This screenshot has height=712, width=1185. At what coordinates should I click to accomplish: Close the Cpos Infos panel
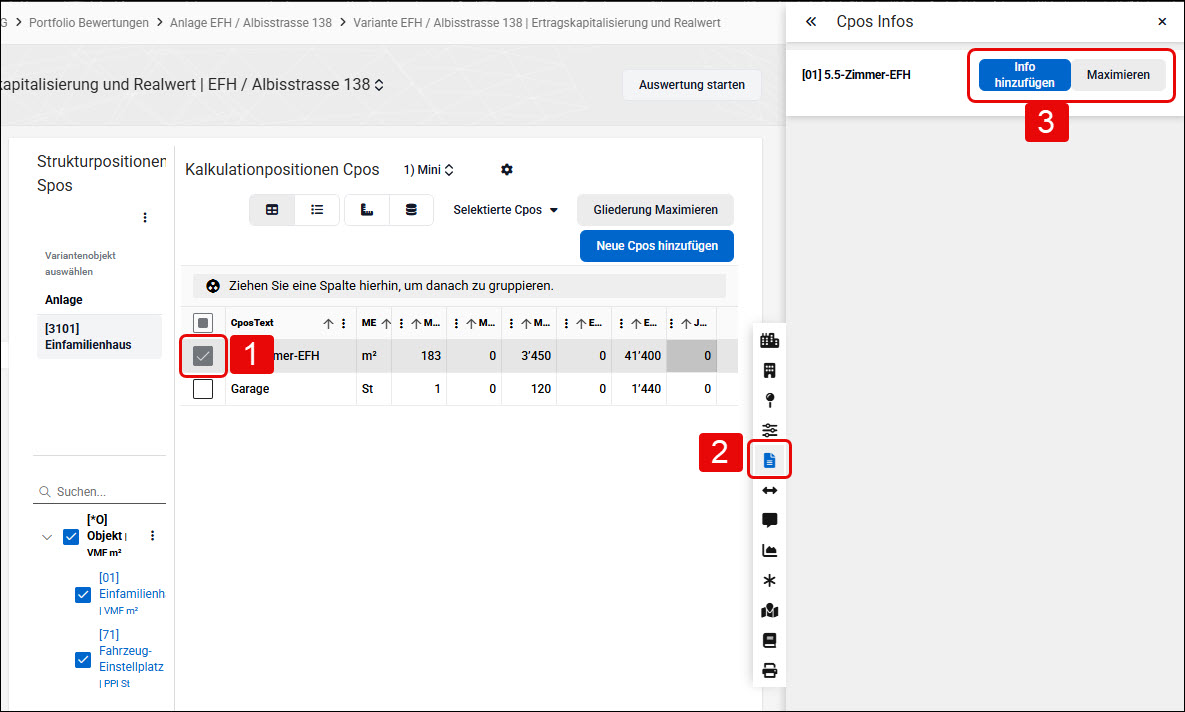(1162, 21)
